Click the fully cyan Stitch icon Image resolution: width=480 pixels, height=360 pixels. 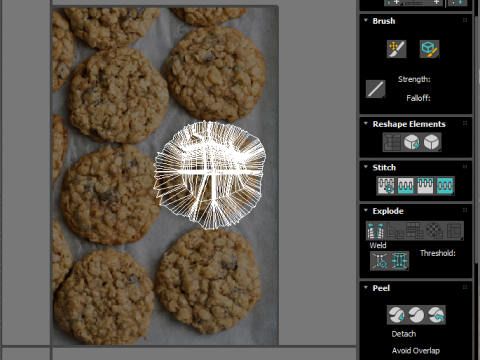pos(445,186)
